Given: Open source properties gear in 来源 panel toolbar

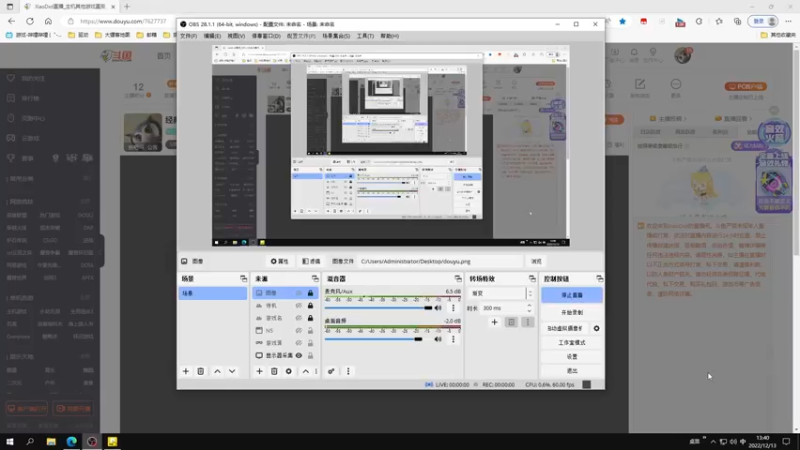Looking at the screenshot, I should click(289, 371).
